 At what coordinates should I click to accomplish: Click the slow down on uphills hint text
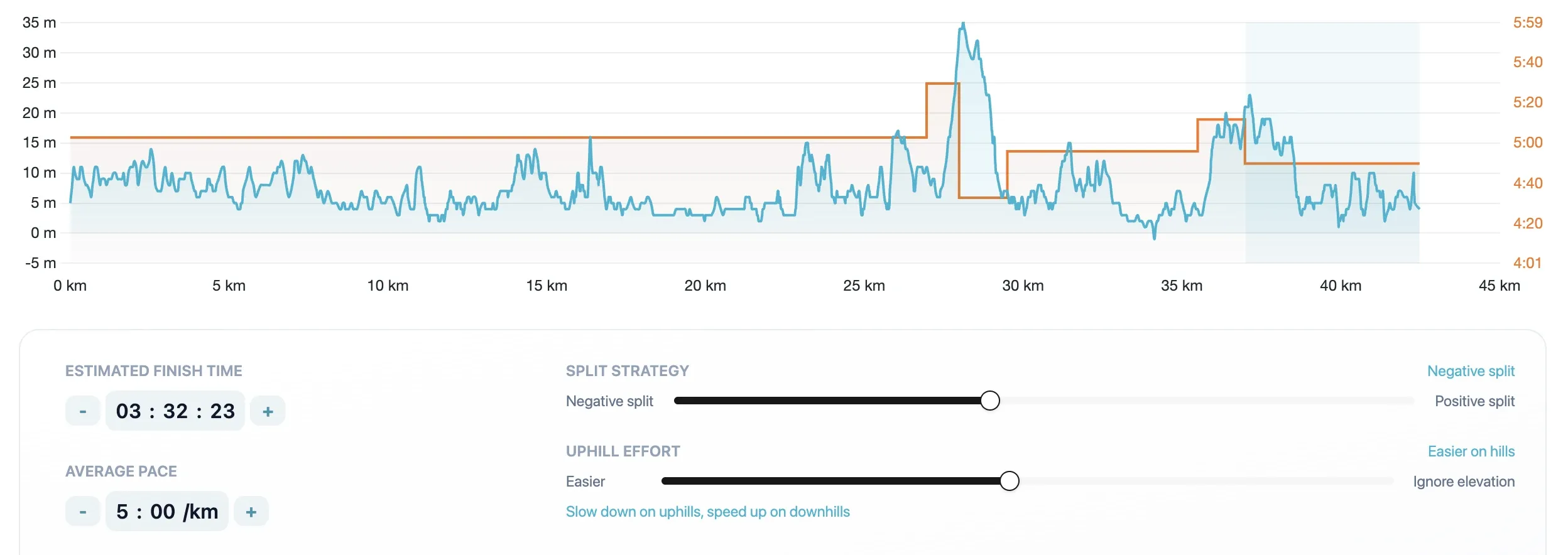coord(707,512)
